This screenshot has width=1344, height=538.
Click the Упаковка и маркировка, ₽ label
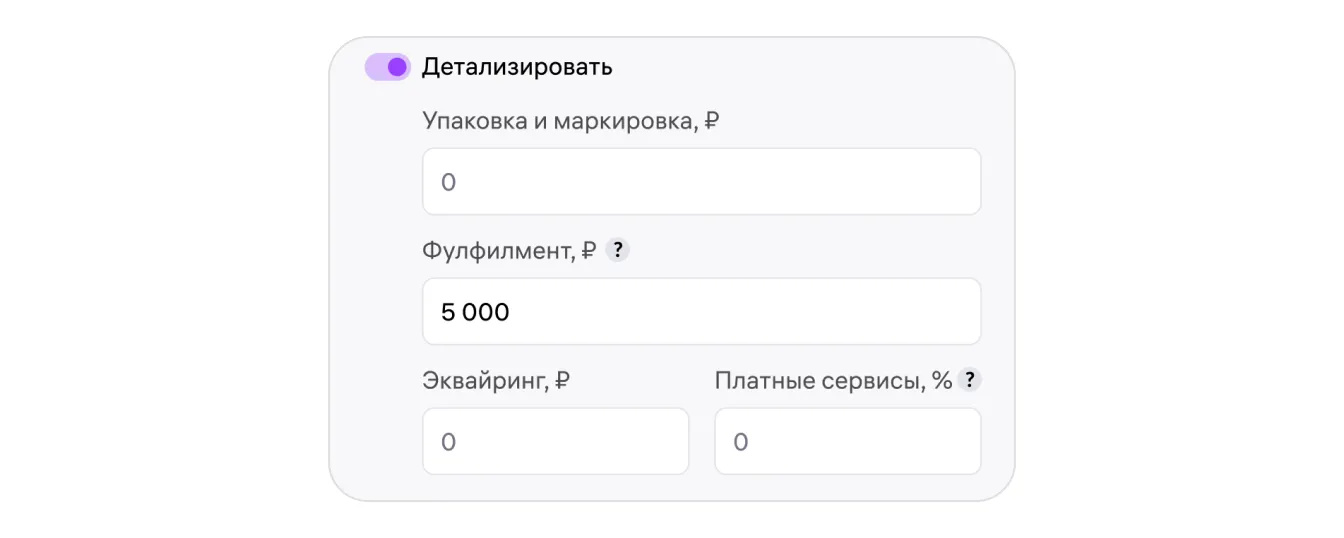point(570,122)
